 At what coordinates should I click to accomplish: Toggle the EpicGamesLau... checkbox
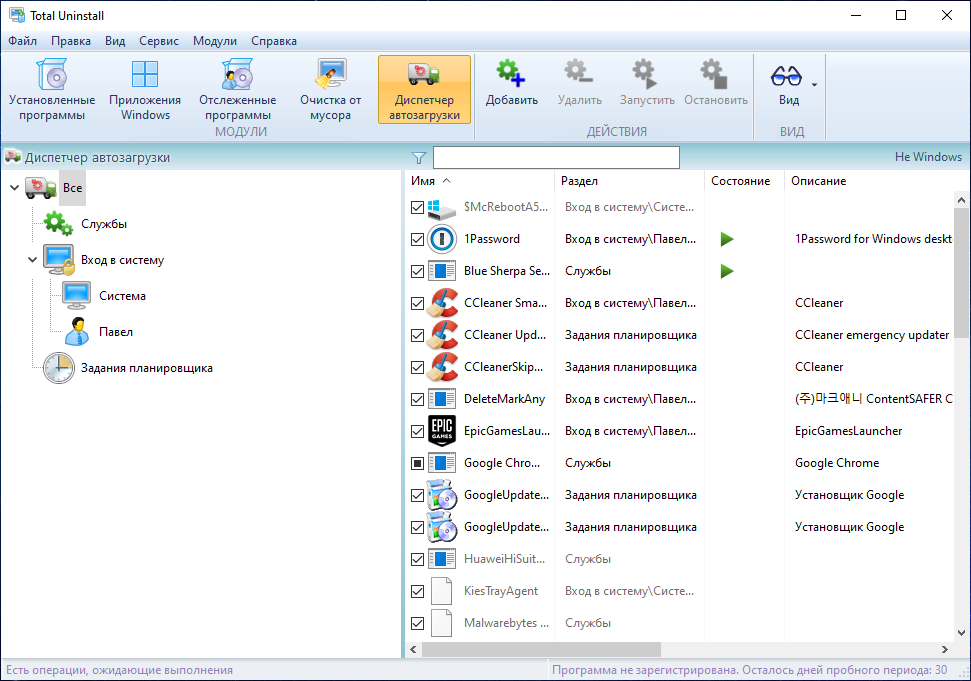point(417,431)
